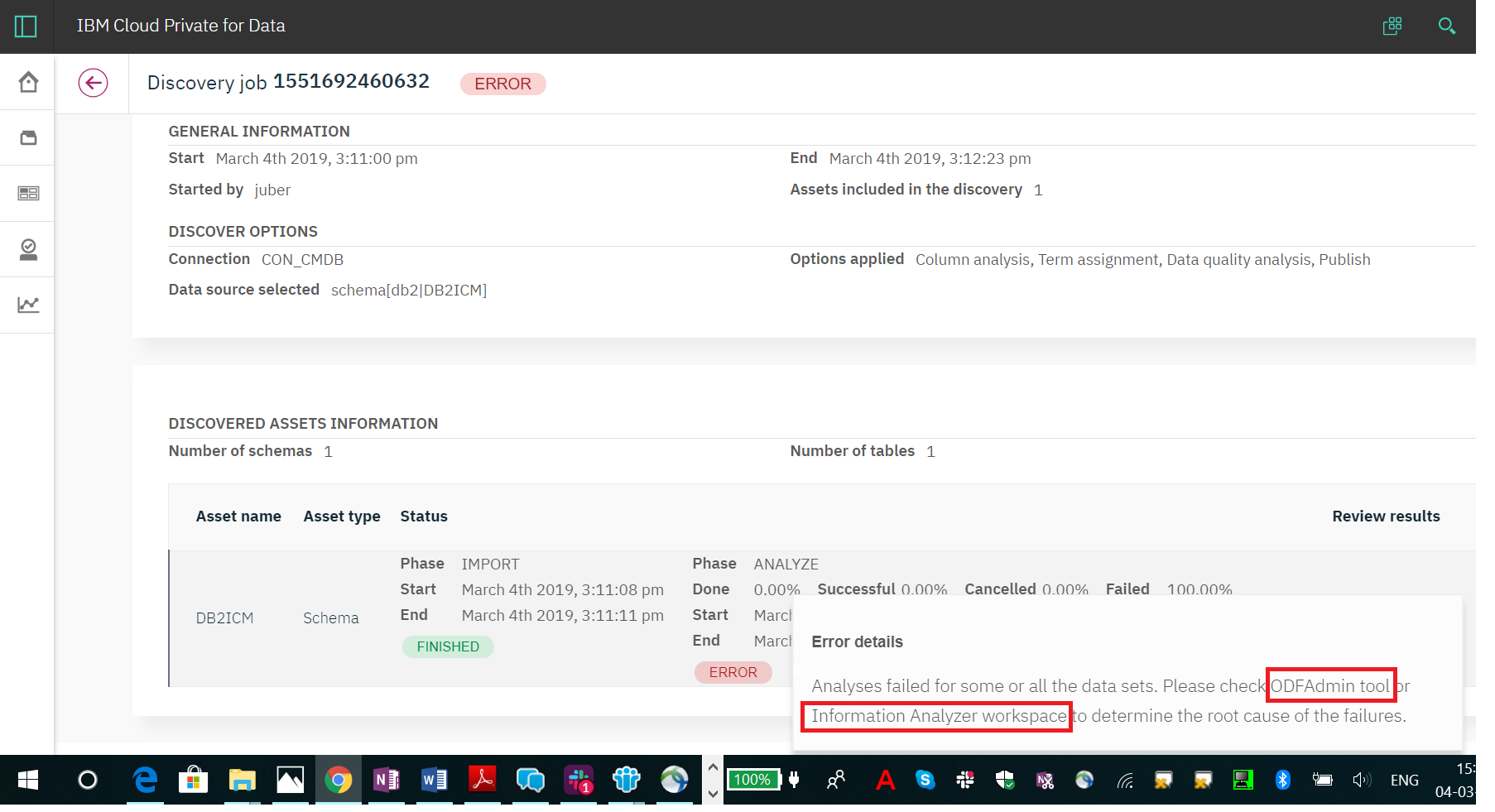1495x812 pixels.
Task: Click the 100% battery indicator in tray
Action: [753, 780]
